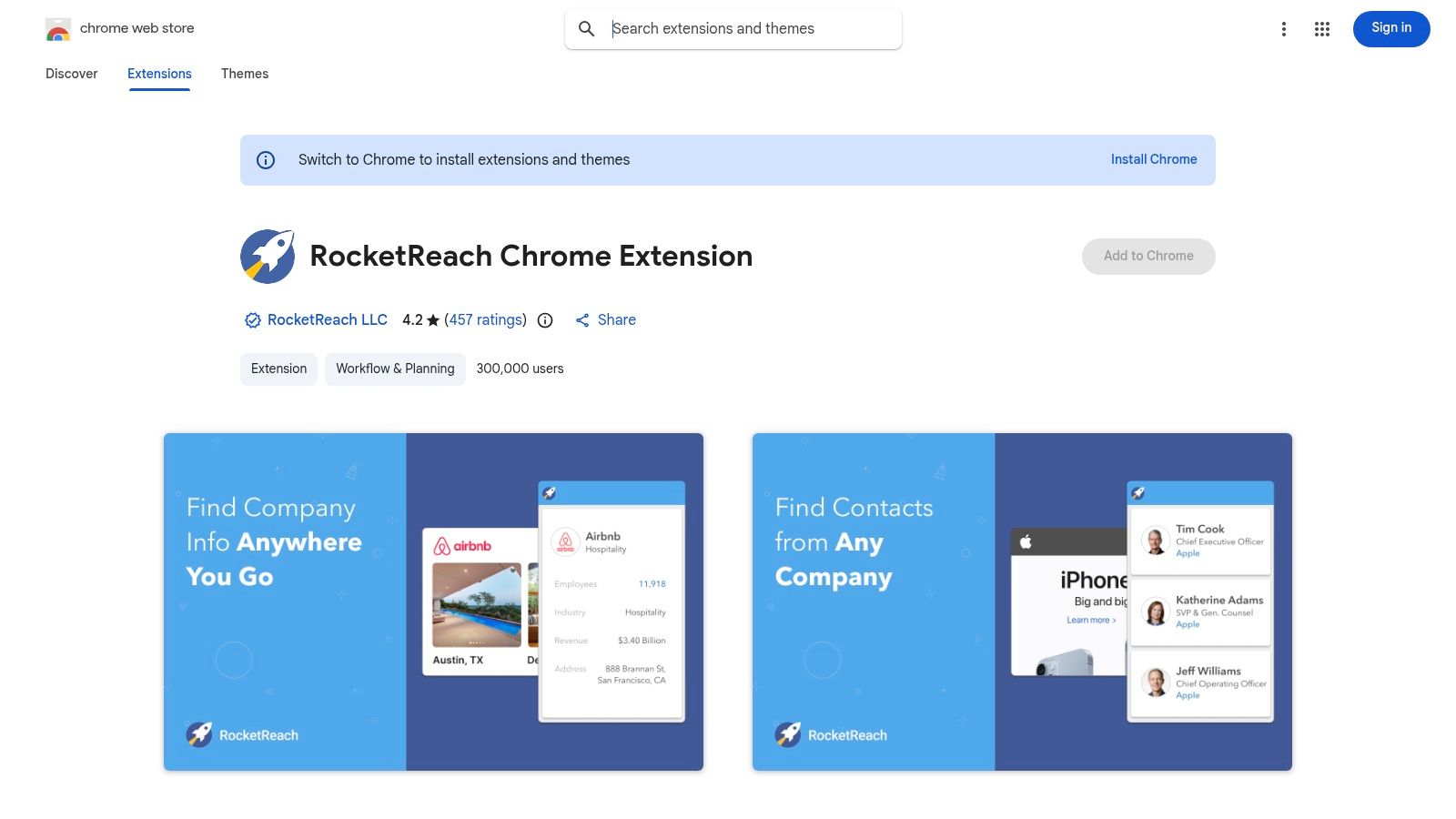Viewport: 1456px width, 819px height.
Task: Open the Find Contacts from Any Company screenshot
Action: [x=1022, y=602]
